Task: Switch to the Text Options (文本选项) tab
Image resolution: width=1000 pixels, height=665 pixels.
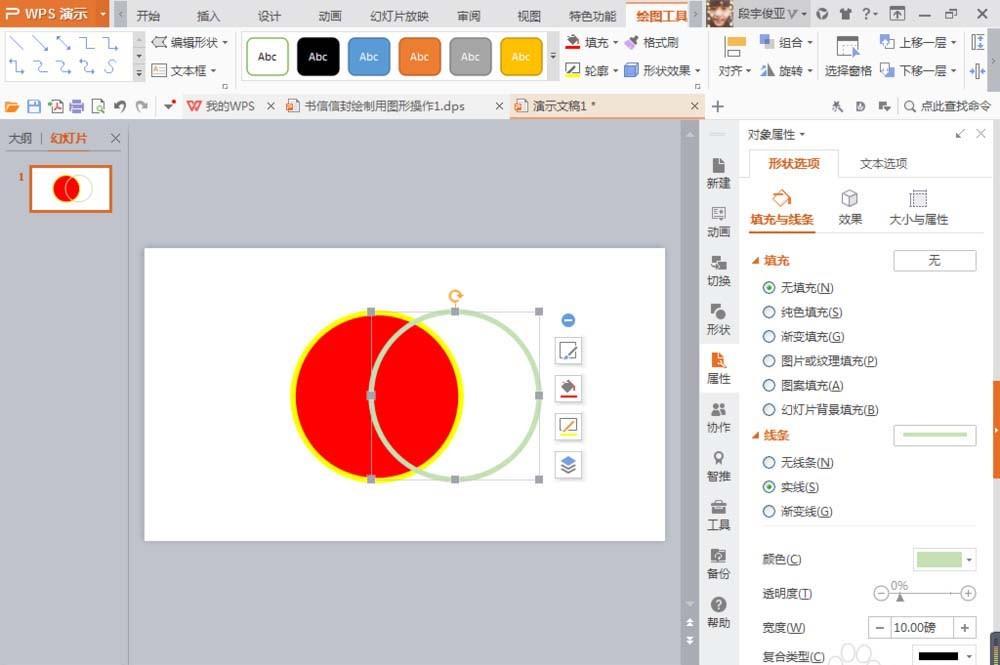Action: tap(882, 163)
